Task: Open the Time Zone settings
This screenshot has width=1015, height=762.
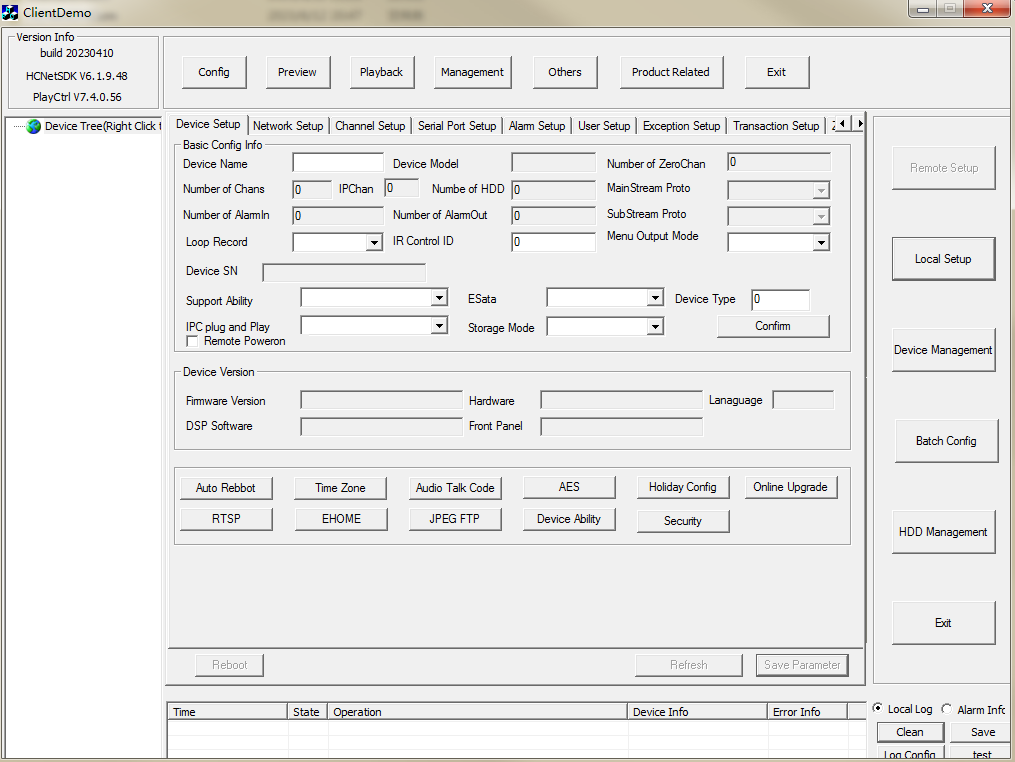Action: (x=340, y=487)
